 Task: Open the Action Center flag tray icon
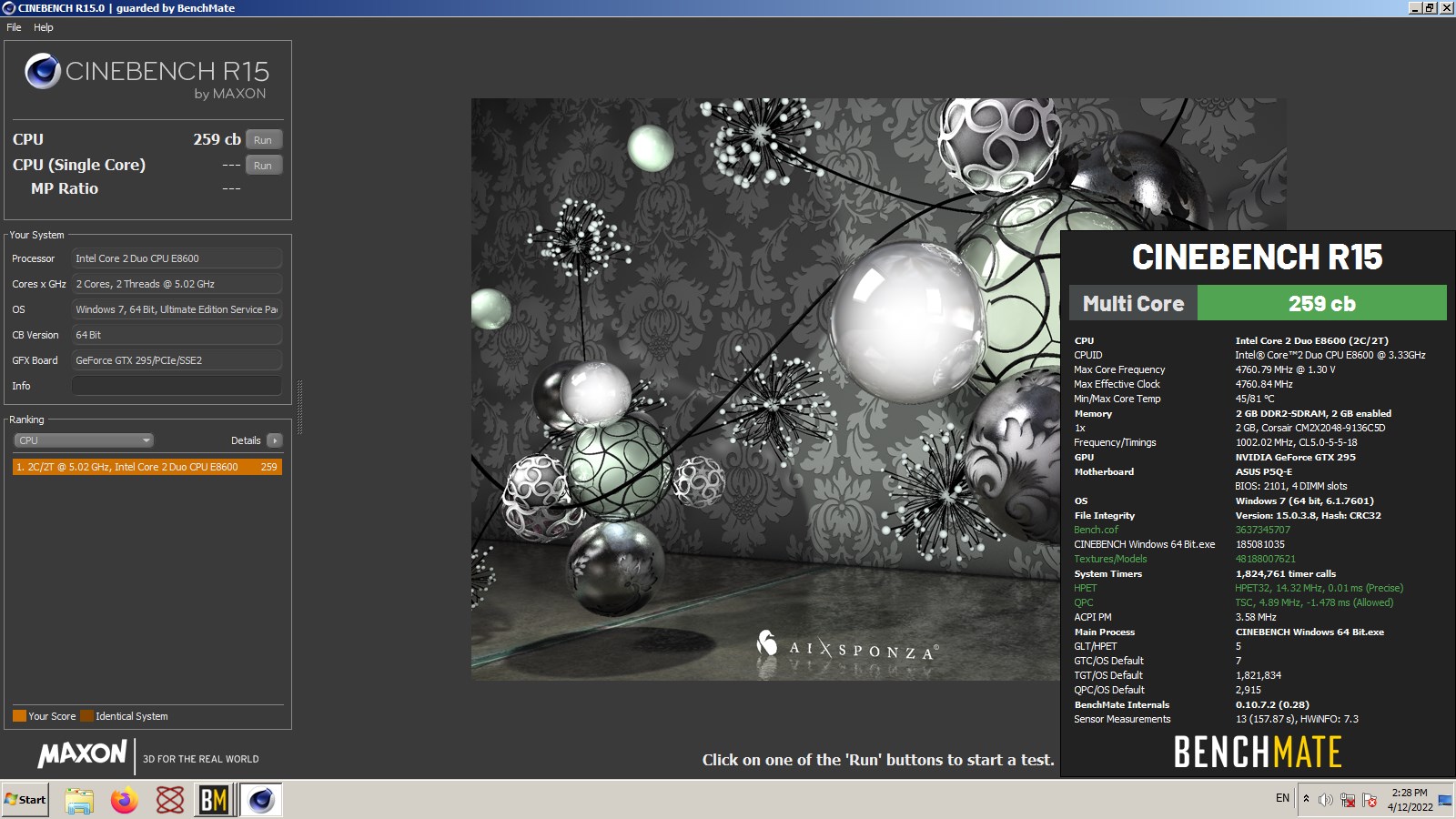coord(1370,800)
